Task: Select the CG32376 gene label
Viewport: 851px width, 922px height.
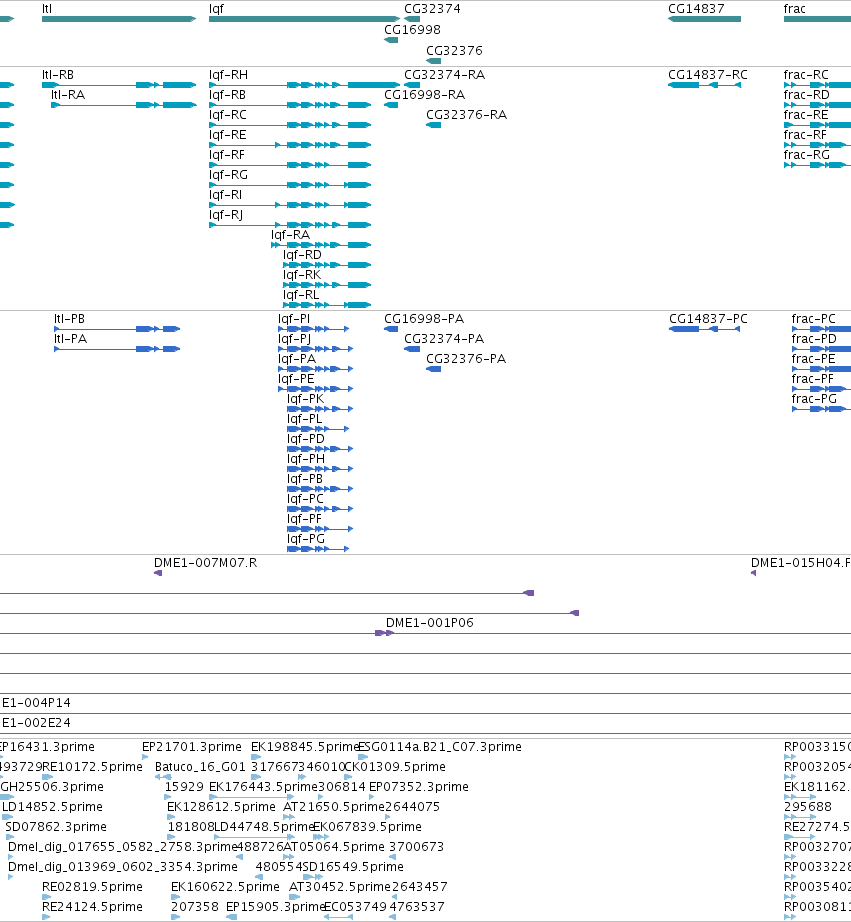Action: 454,51
